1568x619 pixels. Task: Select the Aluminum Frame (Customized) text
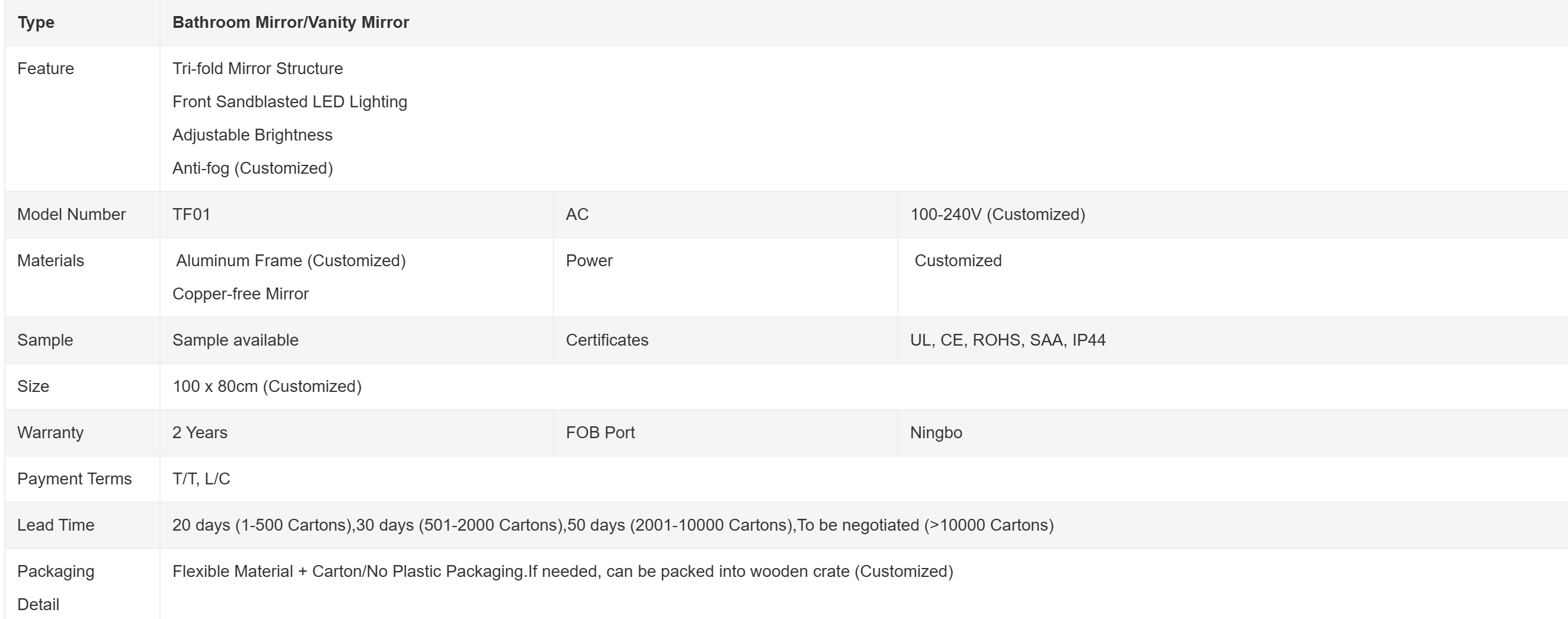pyautogui.click(x=290, y=261)
